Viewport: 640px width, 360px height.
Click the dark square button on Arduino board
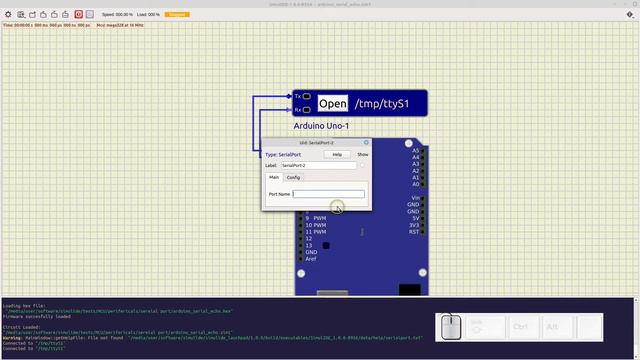click(x=326, y=245)
